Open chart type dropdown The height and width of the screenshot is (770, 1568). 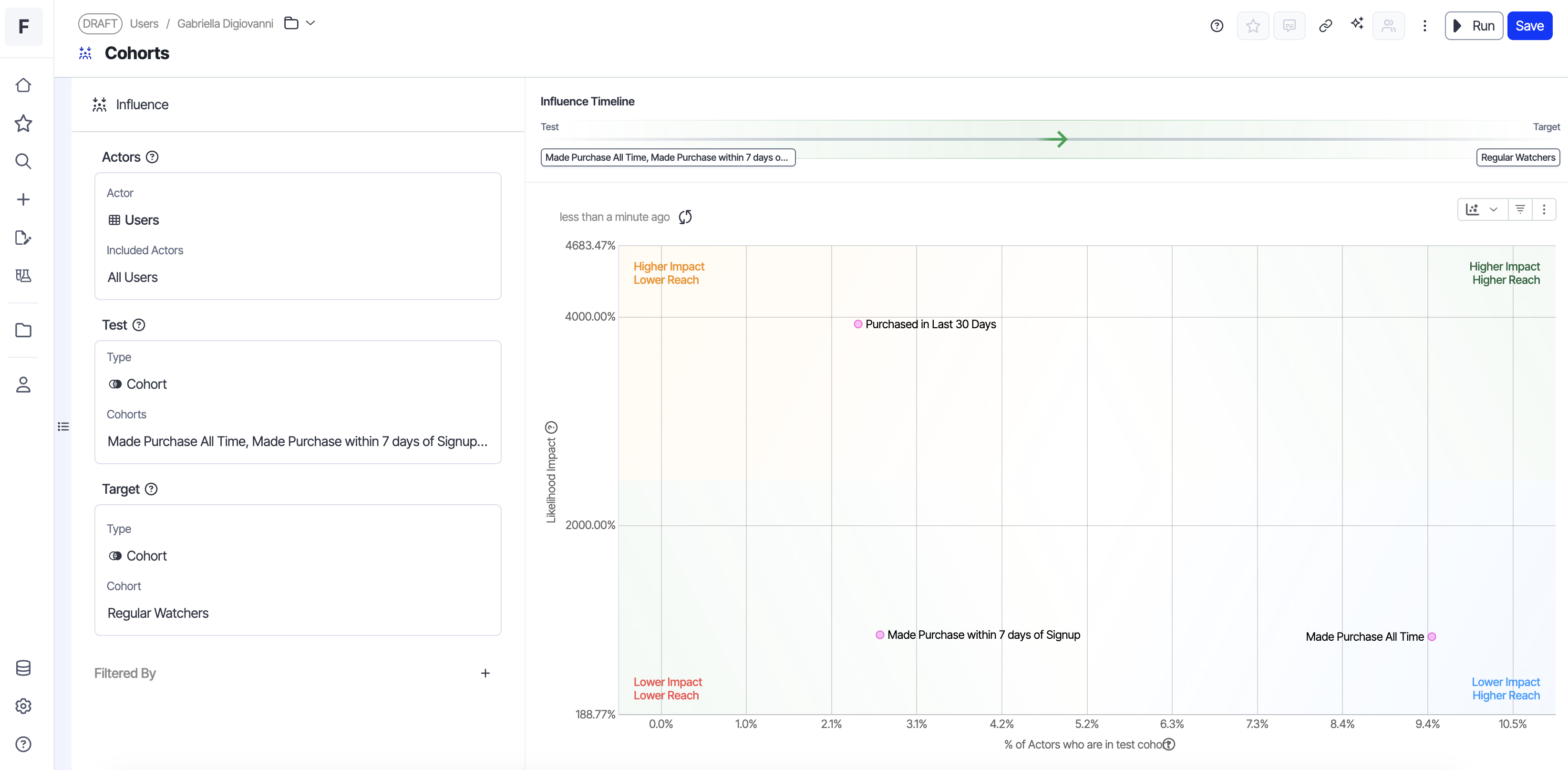pyautogui.click(x=1482, y=209)
